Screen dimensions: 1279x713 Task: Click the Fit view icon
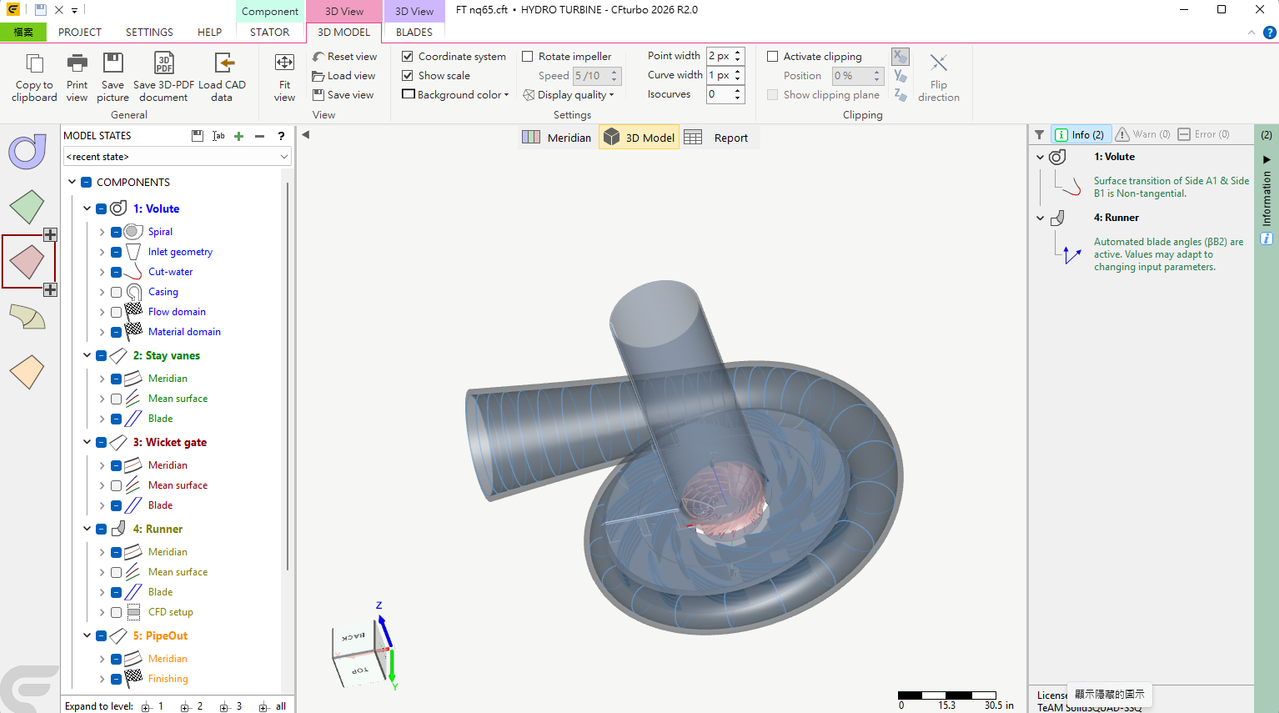coord(284,64)
